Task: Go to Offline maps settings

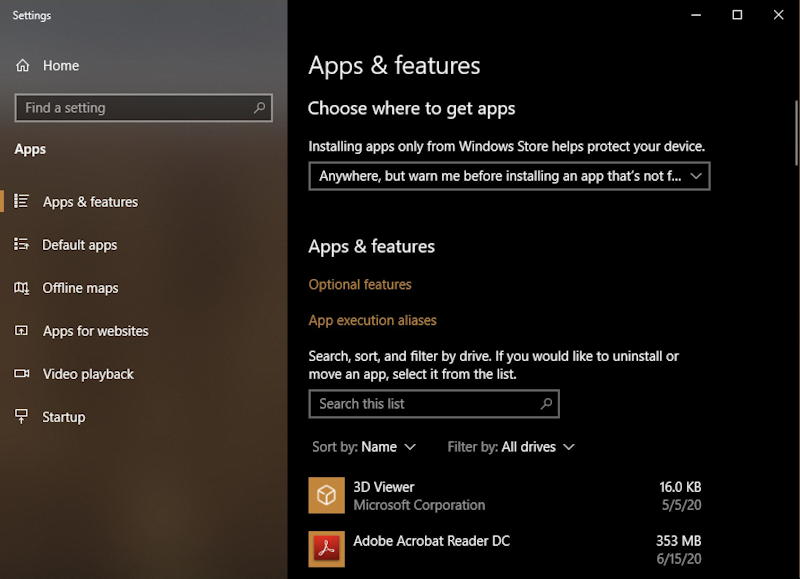Action: (80, 288)
